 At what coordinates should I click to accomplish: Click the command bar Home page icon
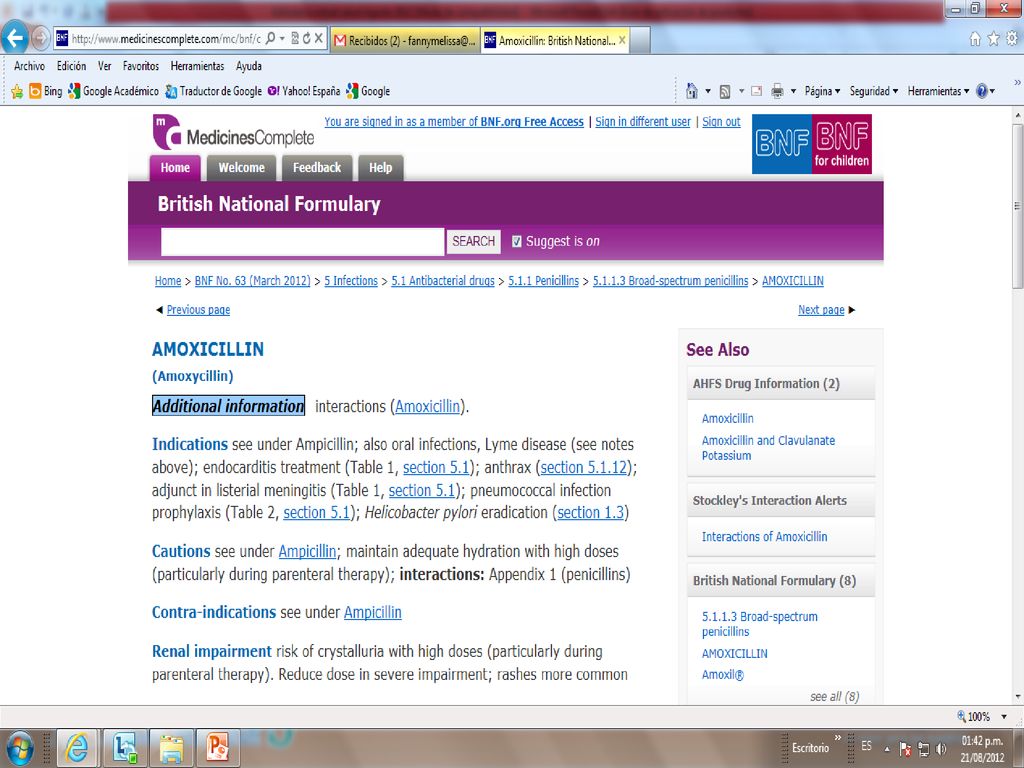tap(692, 91)
